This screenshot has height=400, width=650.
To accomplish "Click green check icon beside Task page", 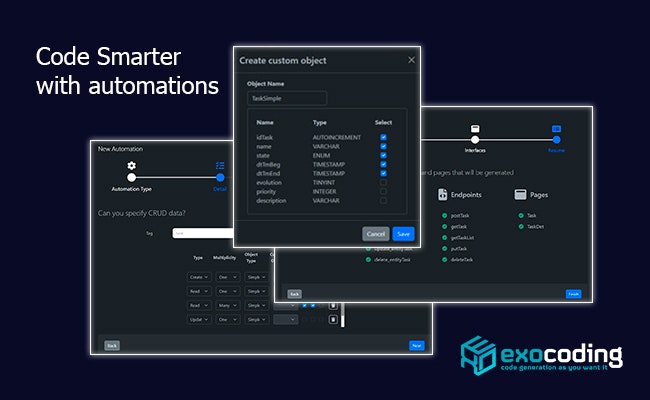I will click(x=521, y=216).
